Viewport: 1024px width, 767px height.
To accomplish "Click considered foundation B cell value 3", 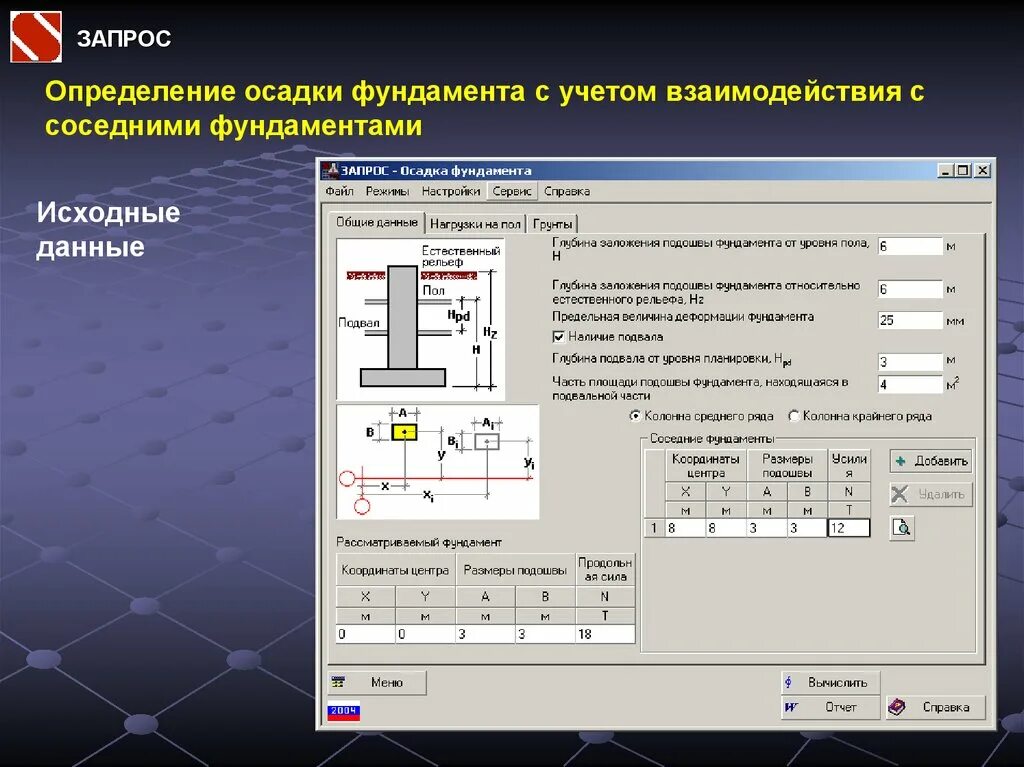I will pos(546,634).
